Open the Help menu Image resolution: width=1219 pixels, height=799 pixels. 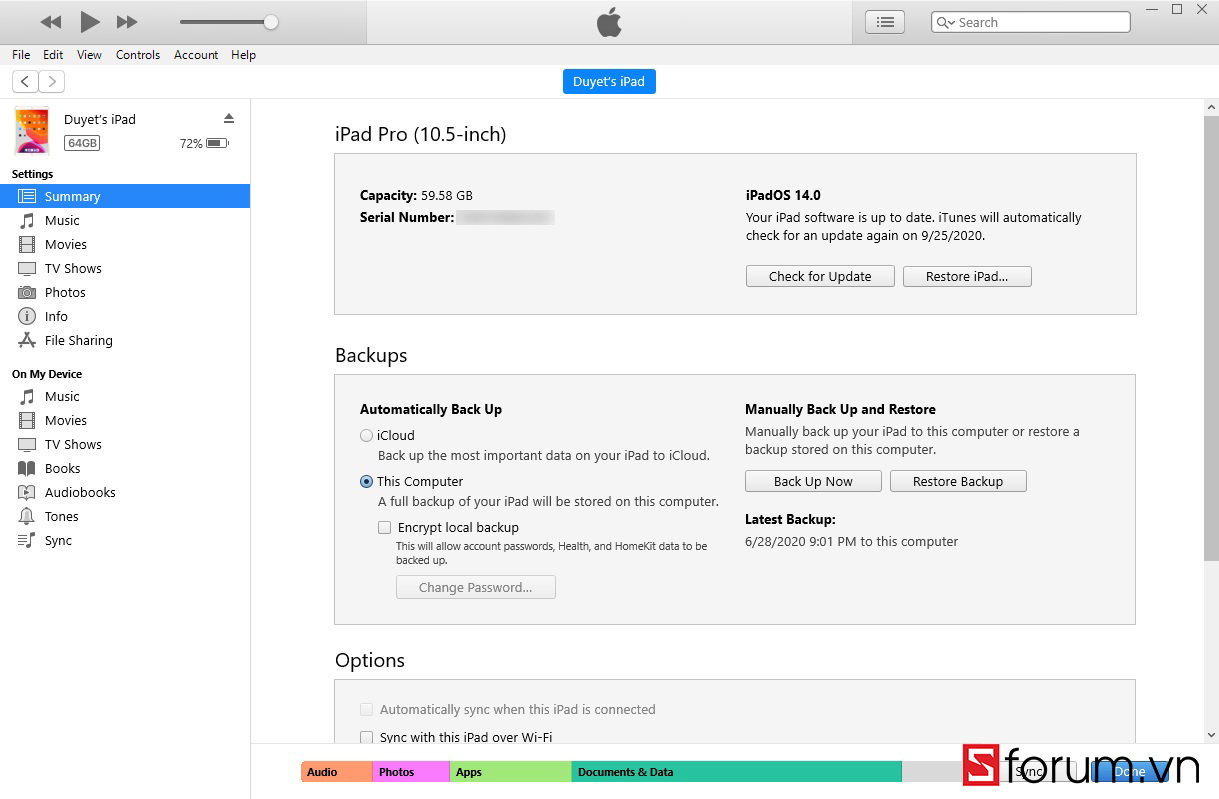click(244, 55)
